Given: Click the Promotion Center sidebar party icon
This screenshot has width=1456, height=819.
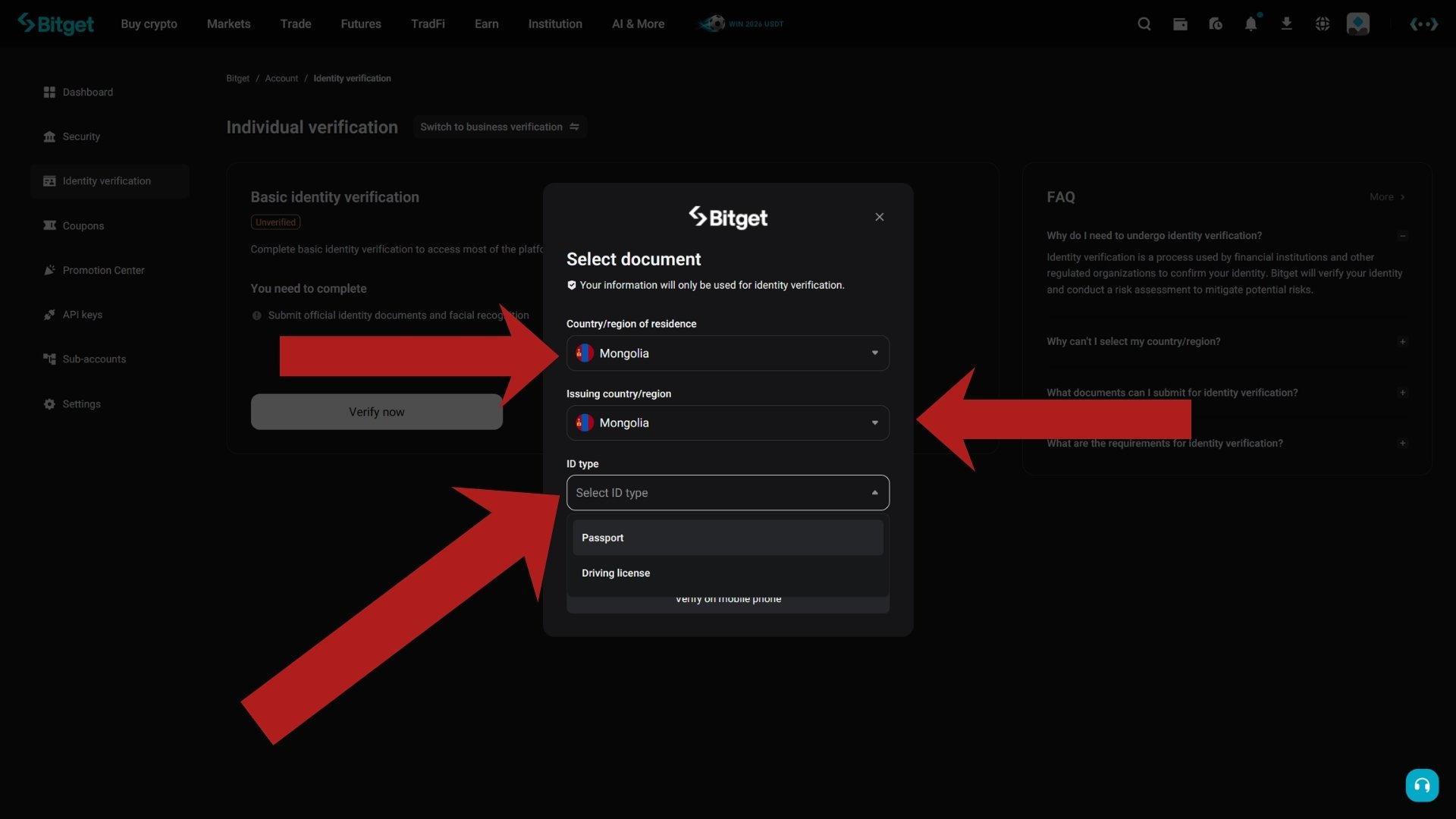Looking at the screenshot, I should (49, 270).
